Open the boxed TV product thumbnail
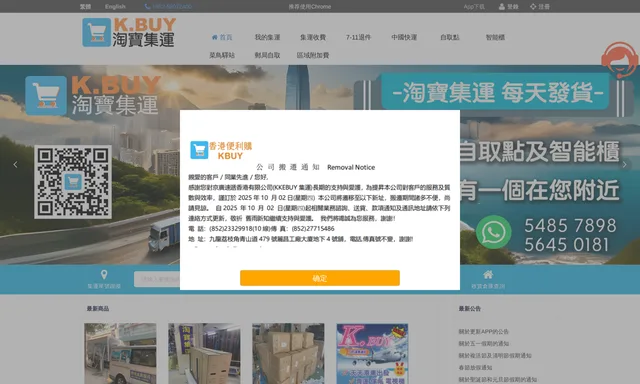The width and height of the screenshot is (640, 384). pos(204,353)
